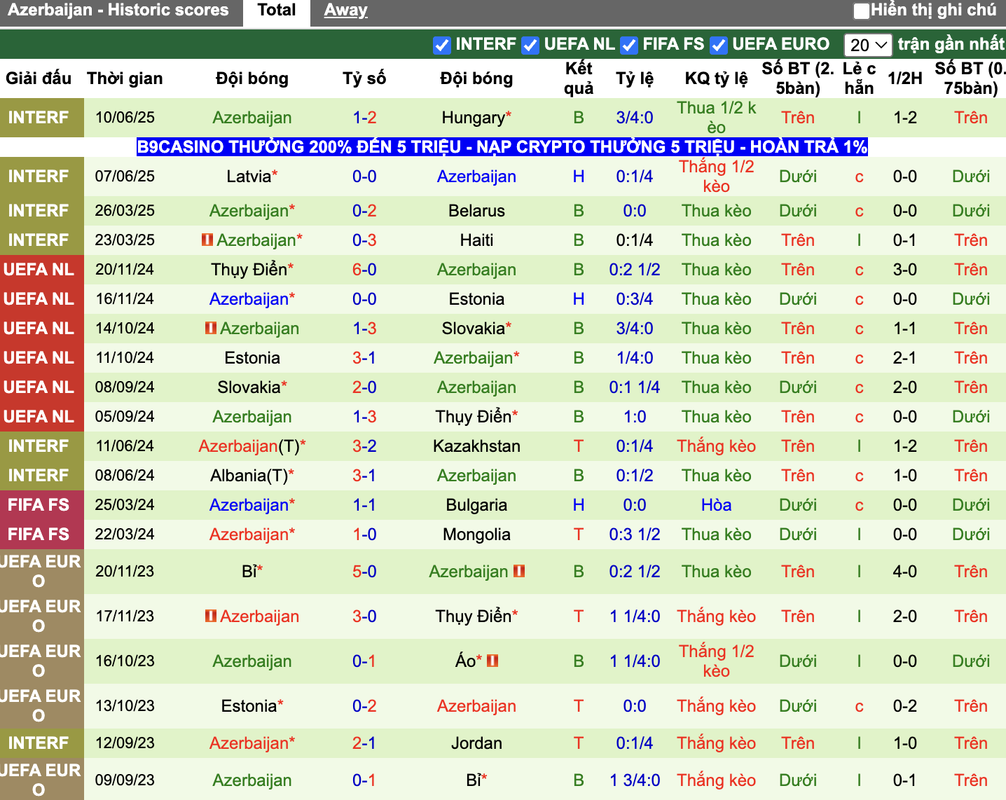
Task: Click the 0:1 1/4 odds for Slovakia match
Action: [x=635, y=387]
